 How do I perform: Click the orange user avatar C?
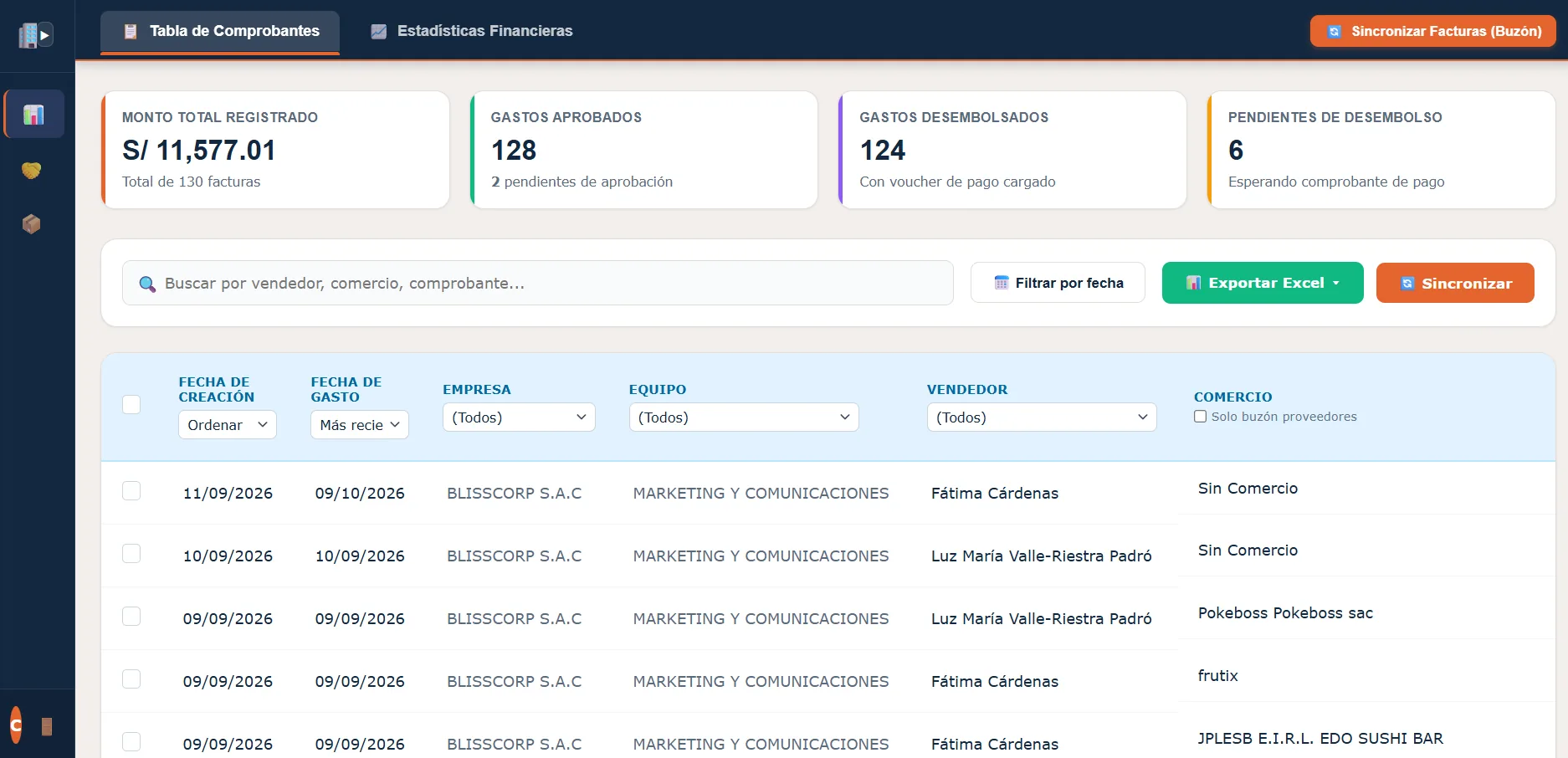16,725
